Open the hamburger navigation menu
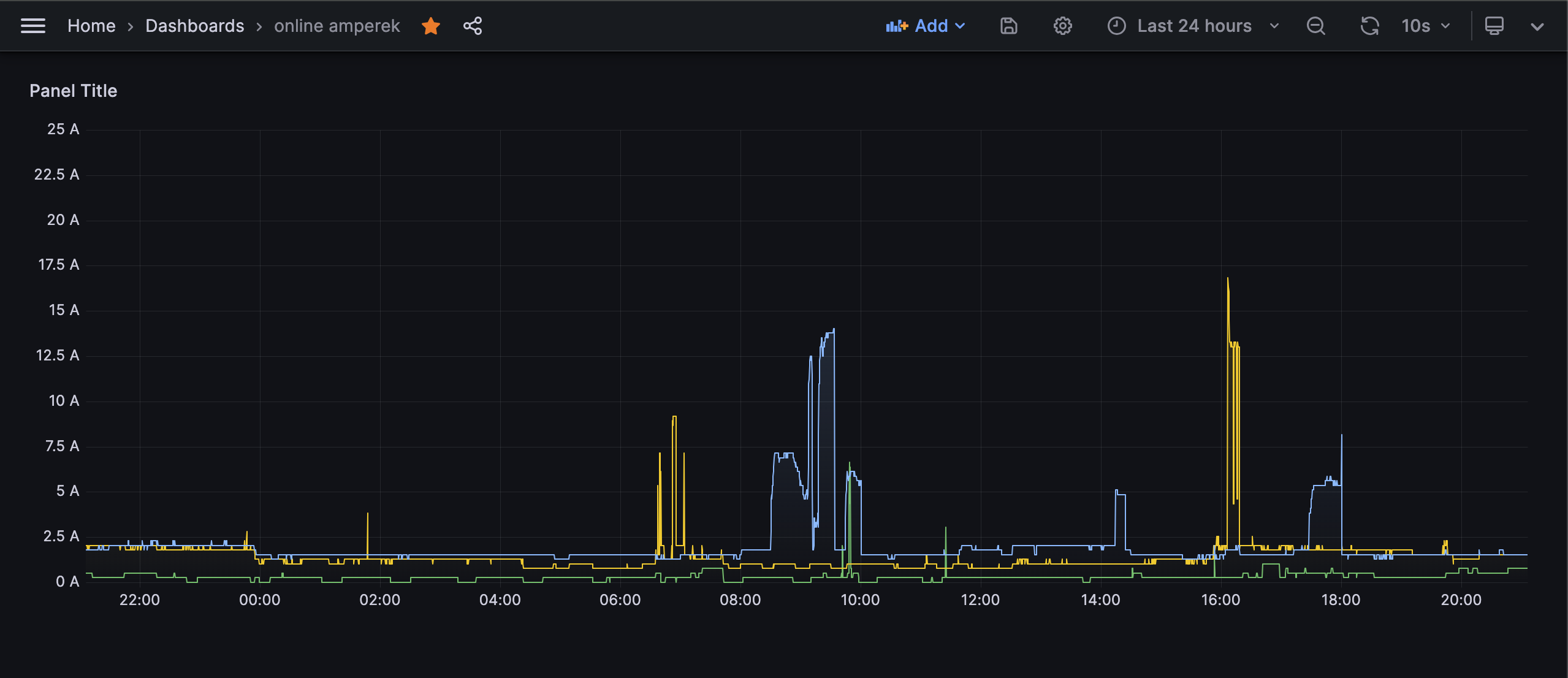 [33, 26]
